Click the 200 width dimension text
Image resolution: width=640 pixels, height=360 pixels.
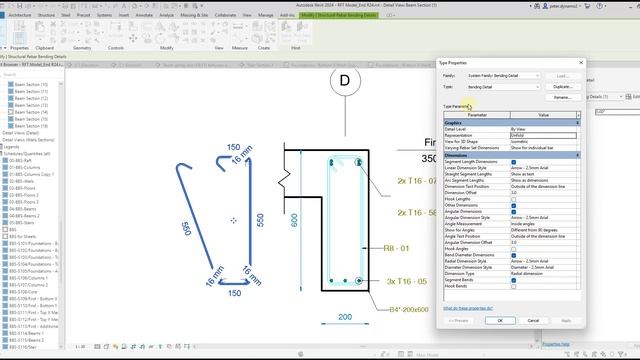pyautogui.click(x=345, y=317)
